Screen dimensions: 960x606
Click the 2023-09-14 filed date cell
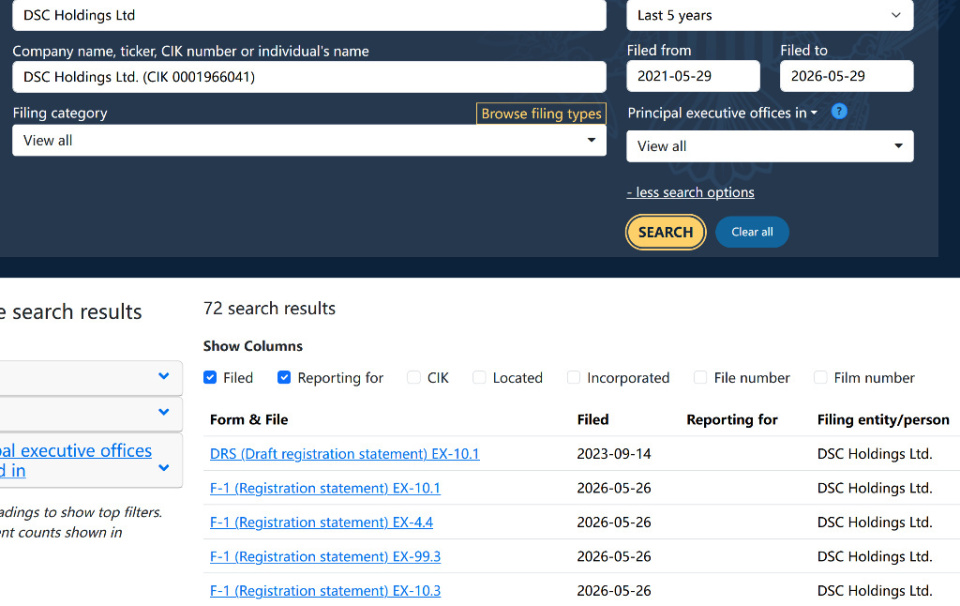click(x=614, y=454)
